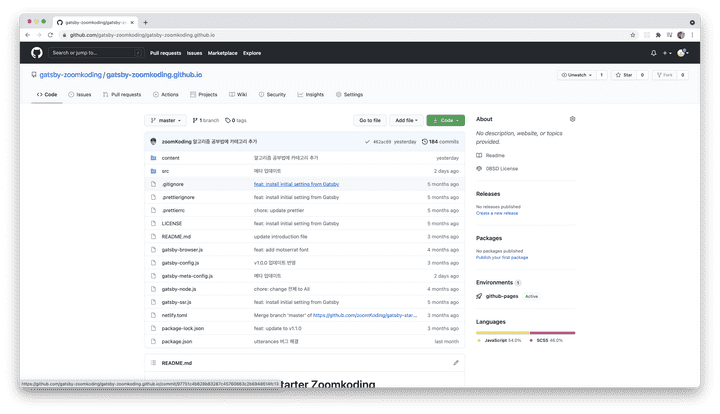The image size is (720, 414).
Task: Click the Go to file button
Action: 370,120
